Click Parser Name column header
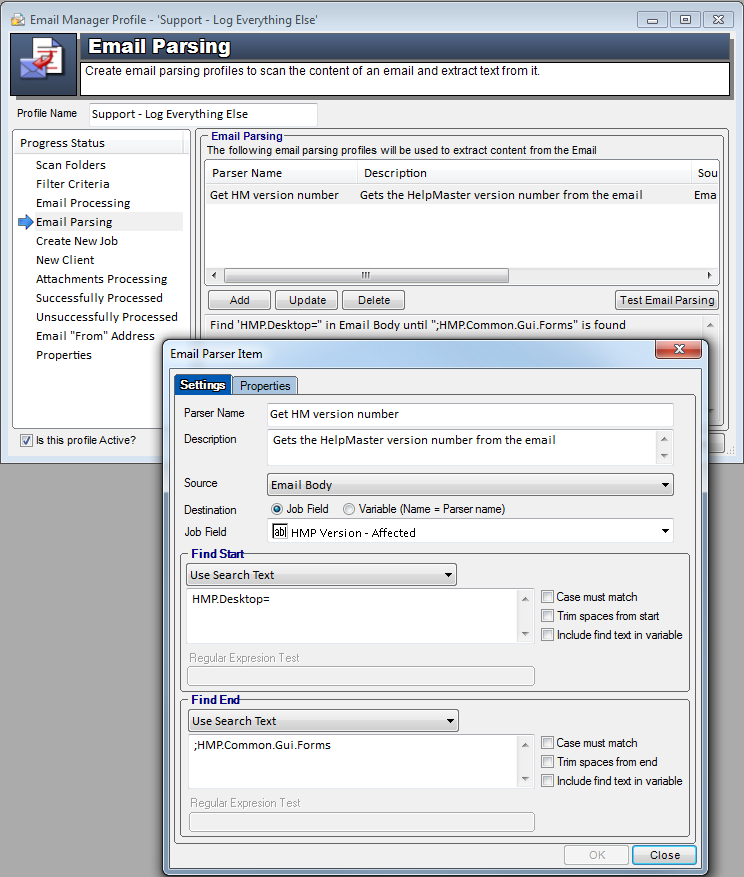This screenshot has height=877, width=744. click(x=281, y=173)
